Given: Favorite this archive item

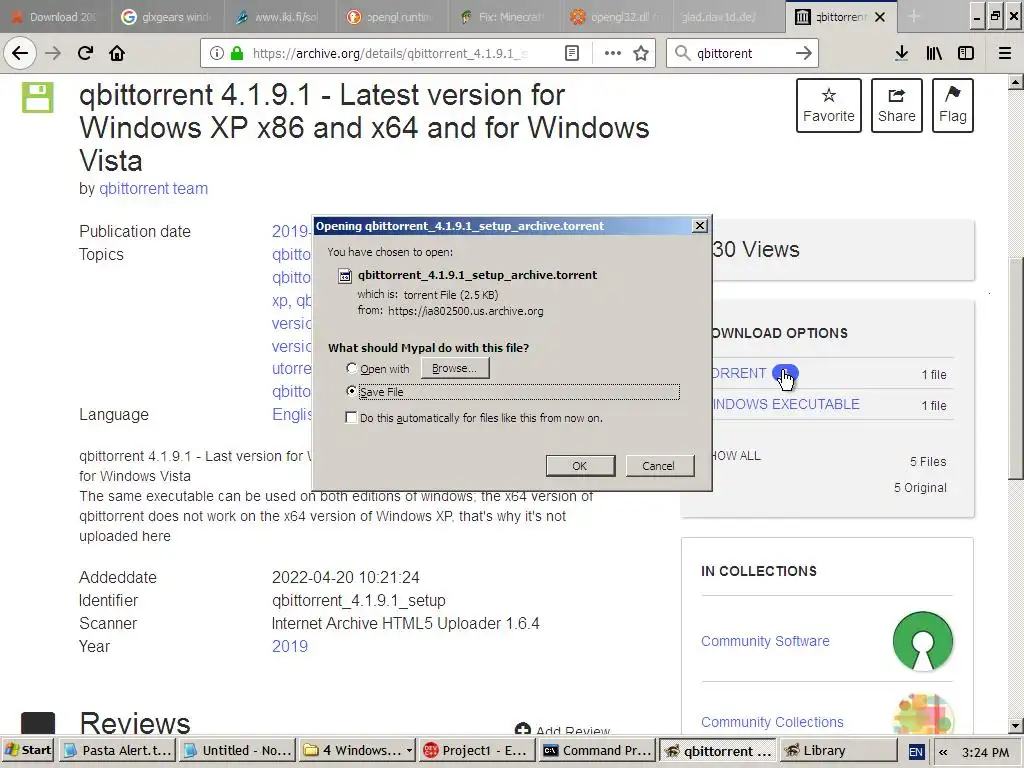Looking at the screenshot, I should tap(829, 105).
